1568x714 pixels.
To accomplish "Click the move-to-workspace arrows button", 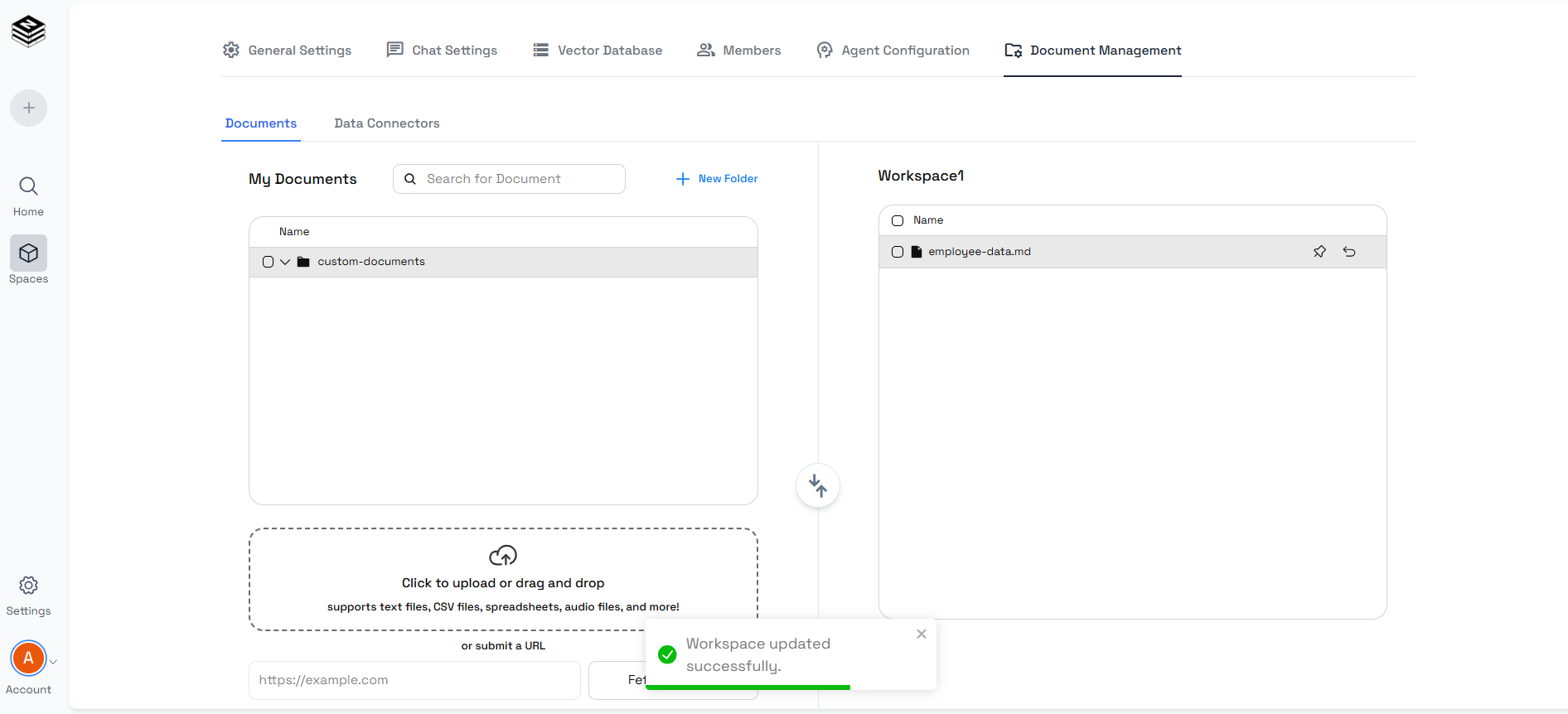I will point(818,485).
